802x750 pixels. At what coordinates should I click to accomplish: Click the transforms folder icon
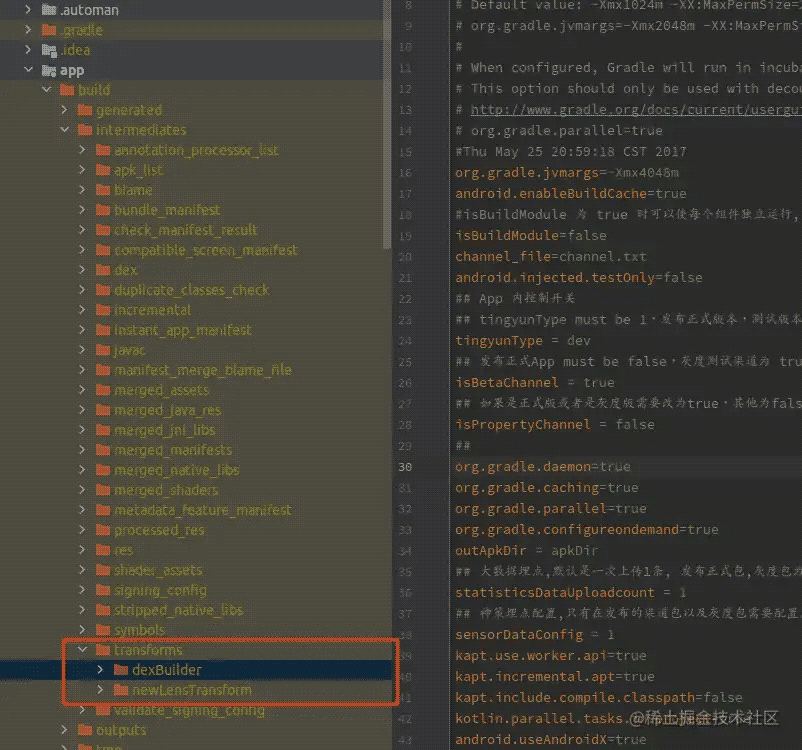pyautogui.click(x=103, y=650)
